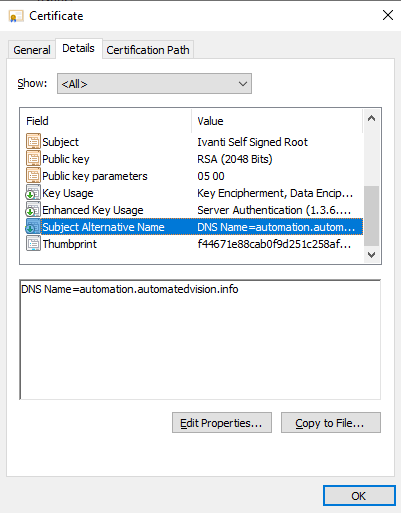This screenshot has height=513, width=401.
Task: Click the Key Usage extension icon
Action: pos(33,193)
